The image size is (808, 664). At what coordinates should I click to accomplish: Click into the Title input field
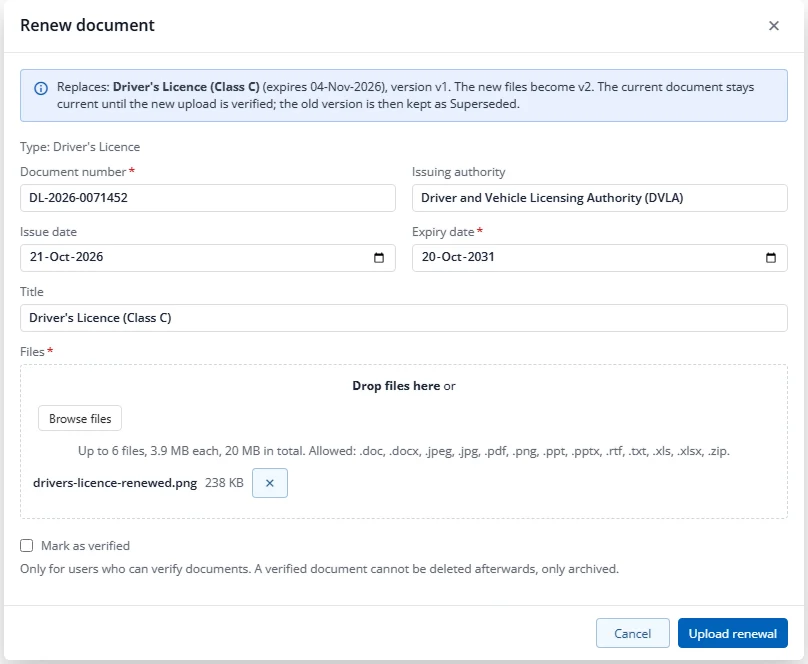[x=403, y=318]
